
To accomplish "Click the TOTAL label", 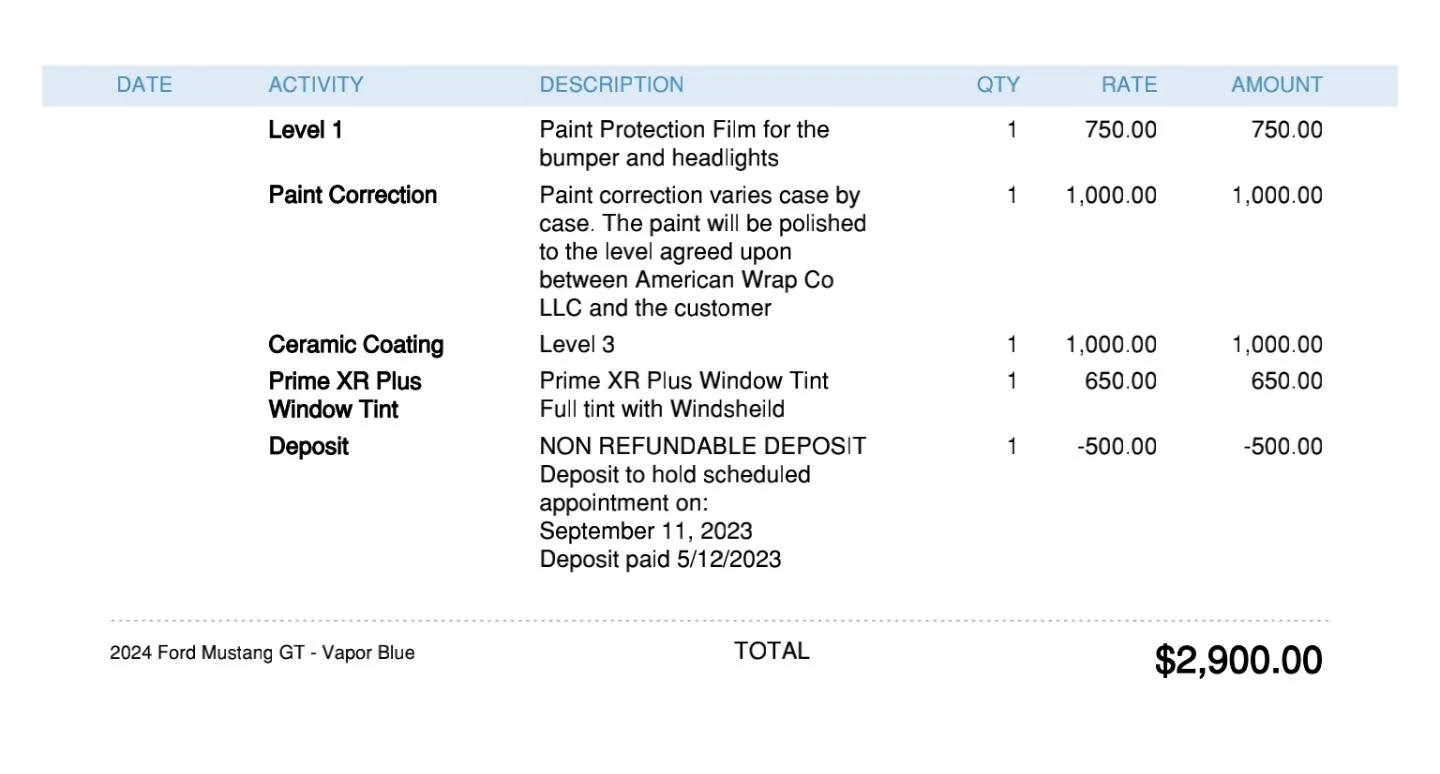I will (772, 651).
